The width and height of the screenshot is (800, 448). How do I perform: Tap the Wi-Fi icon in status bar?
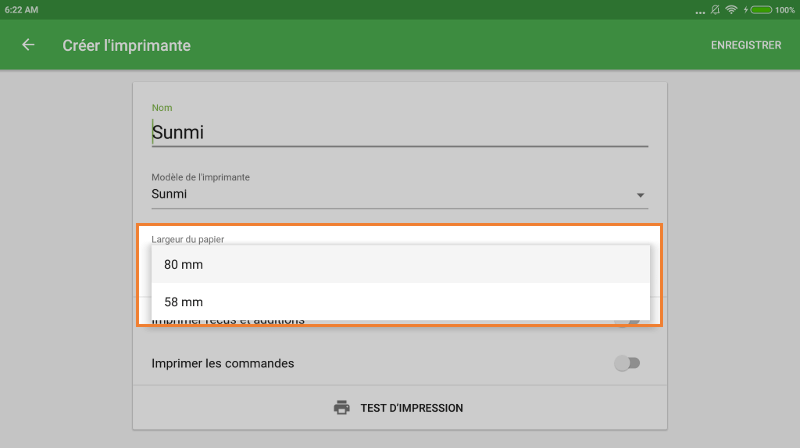732,9
